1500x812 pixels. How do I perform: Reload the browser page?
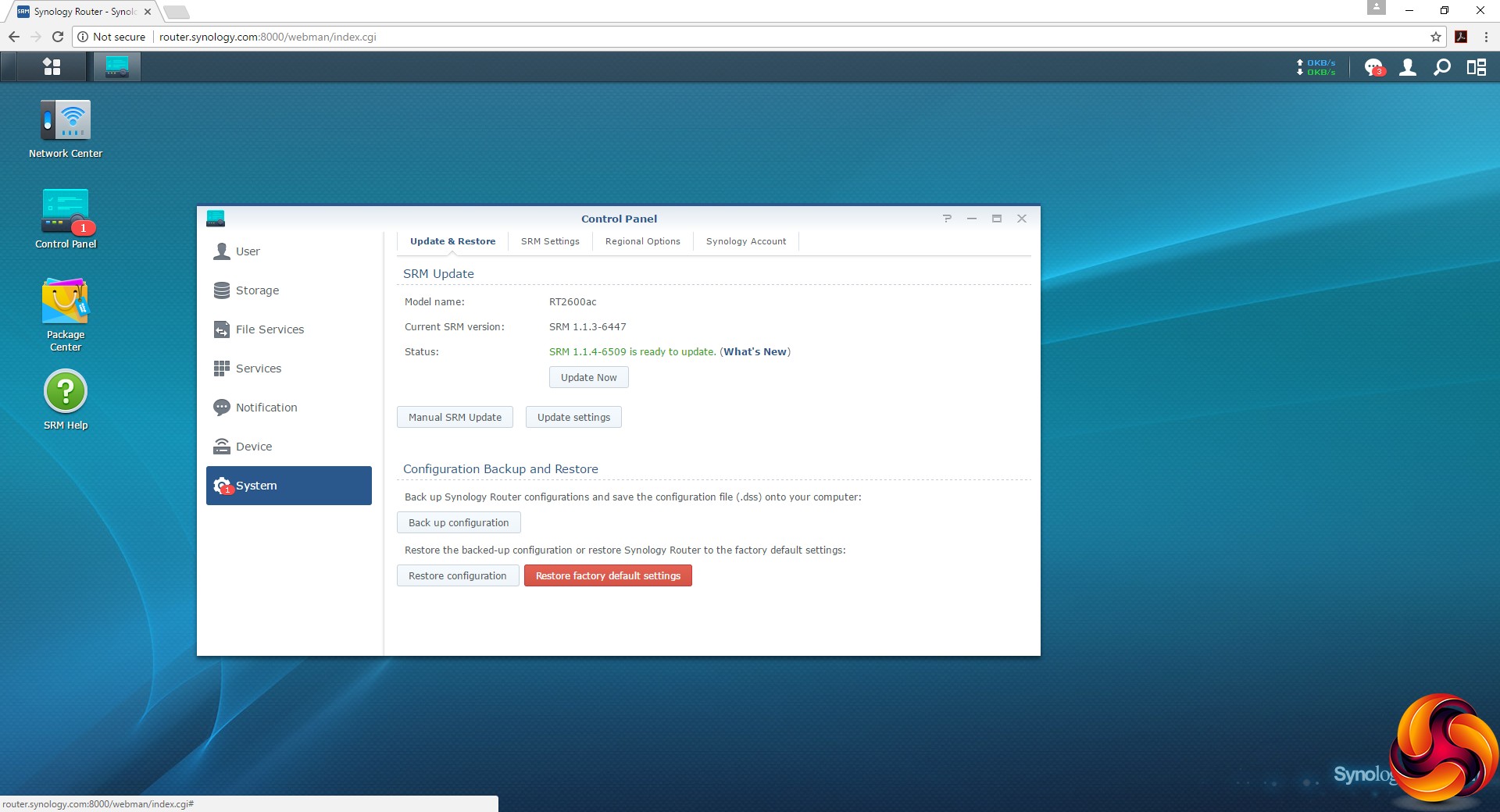point(58,37)
